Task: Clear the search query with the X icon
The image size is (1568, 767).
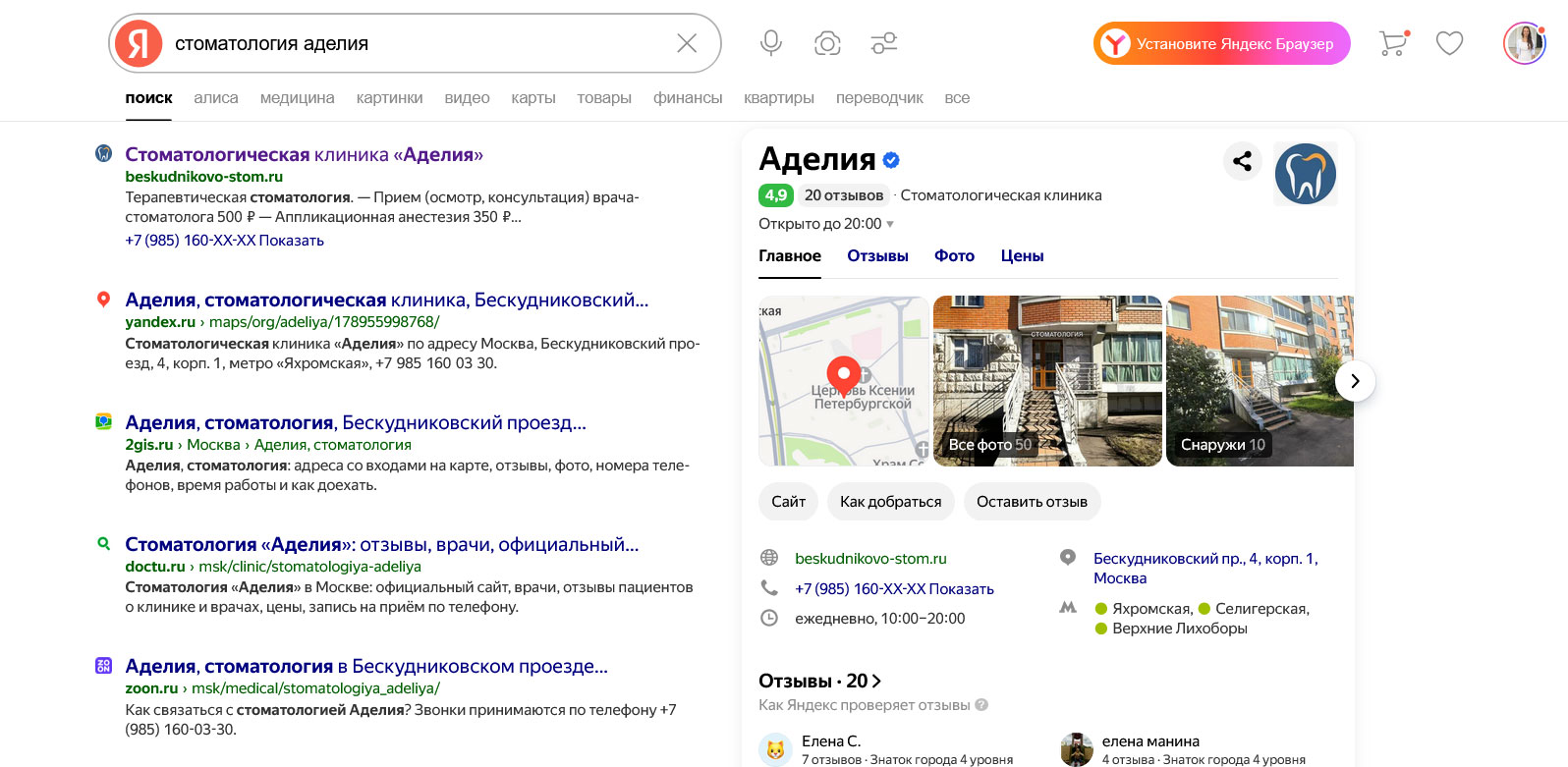Action: 687,43
